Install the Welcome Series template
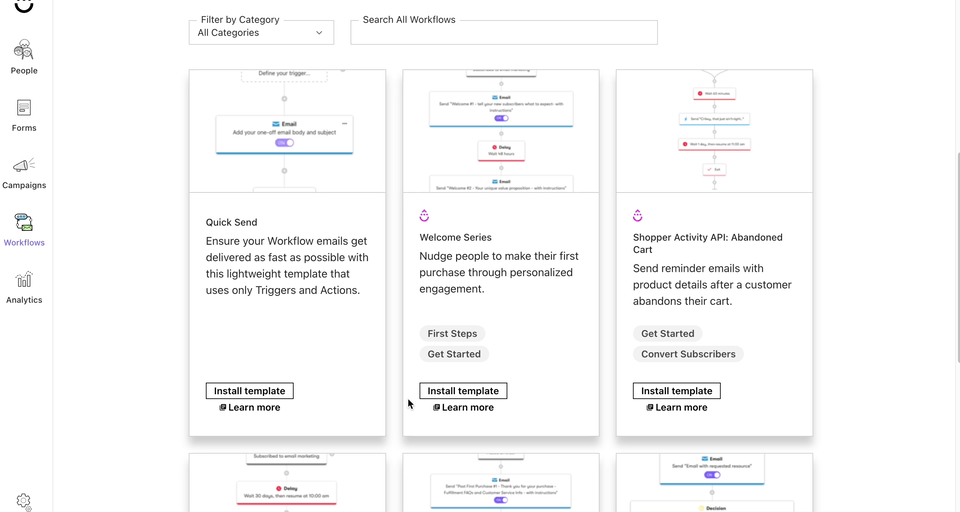 coord(463,391)
